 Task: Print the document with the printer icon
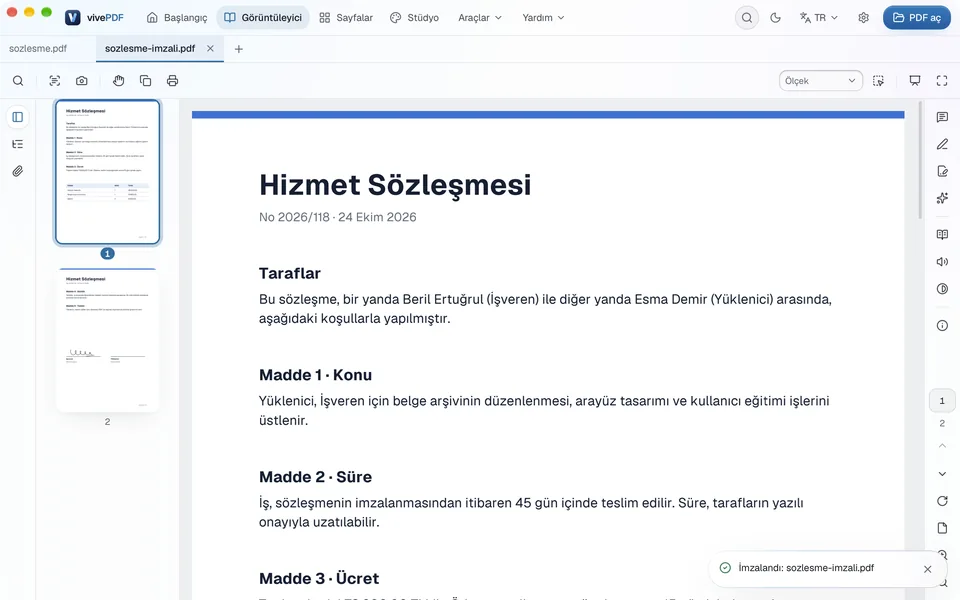172,81
